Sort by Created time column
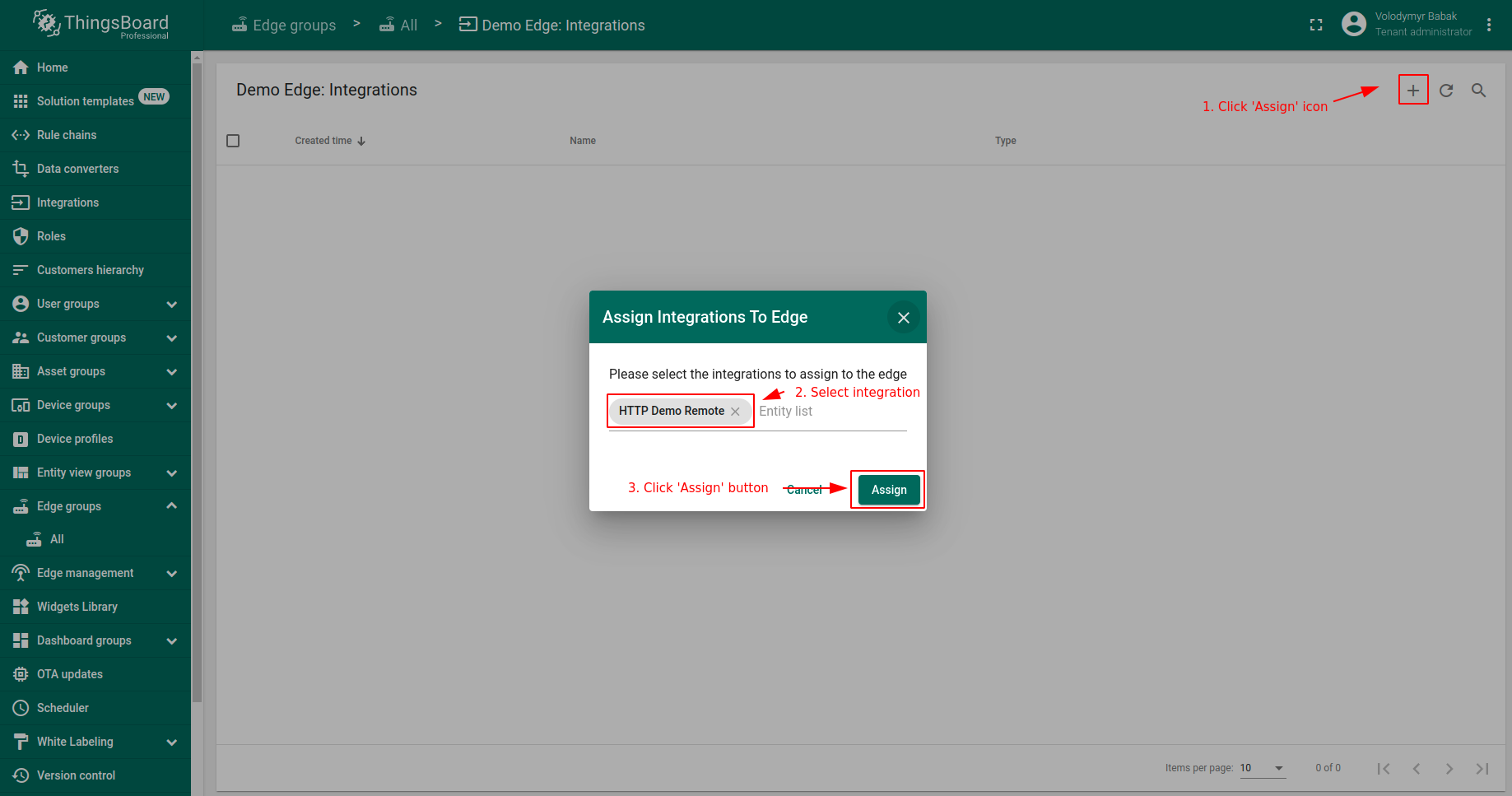The width and height of the screenshot is (1512, 796). pos(330,141)
